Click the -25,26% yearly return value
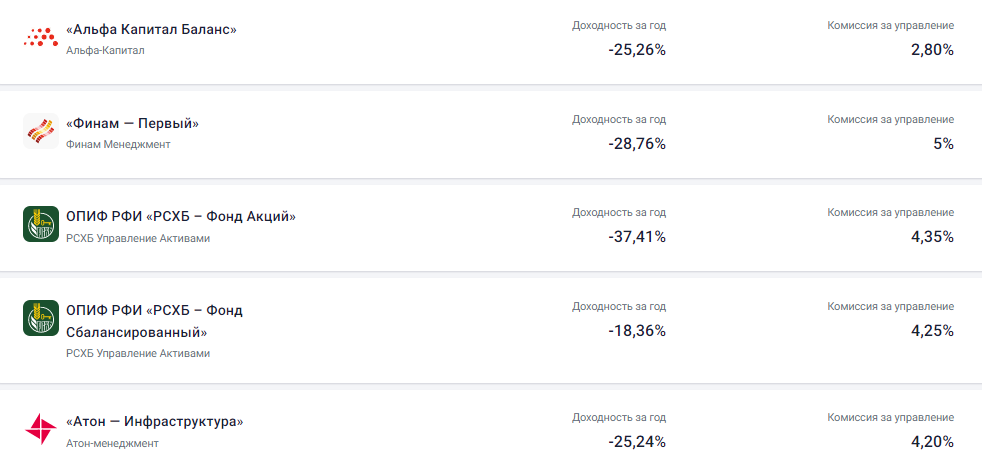 [x=636, y=49]
